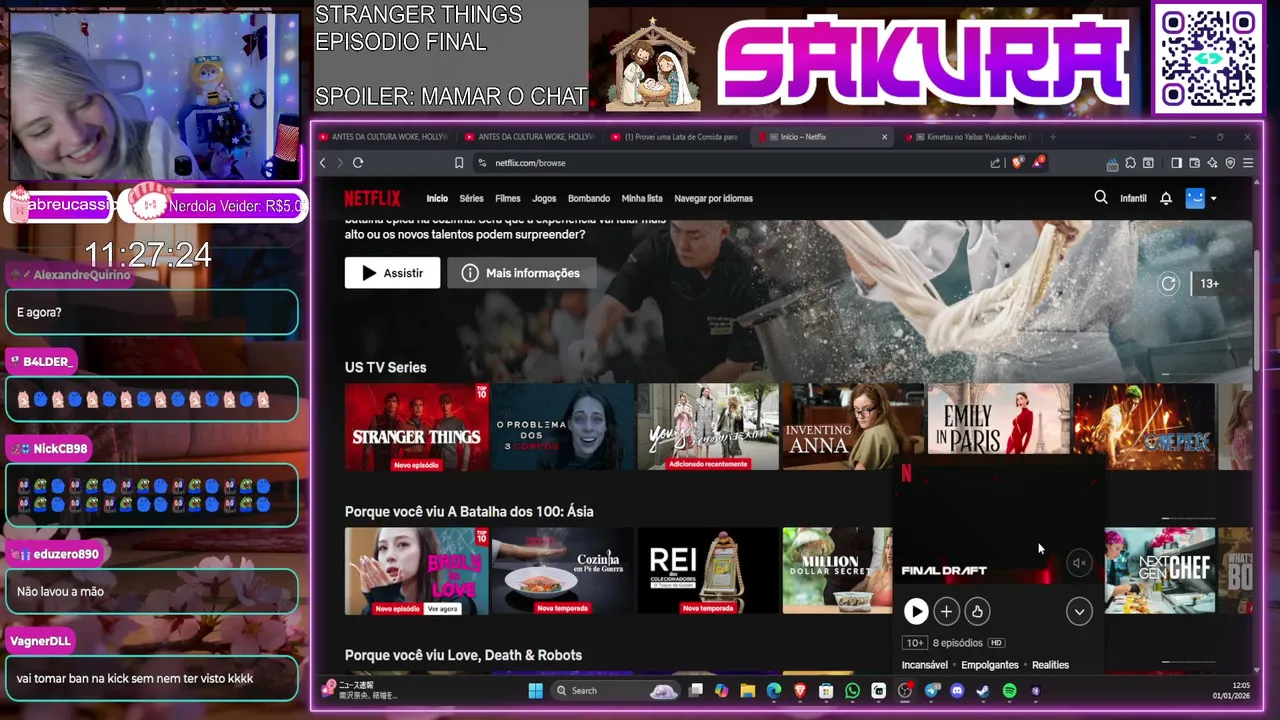This screenshot has height=720, width=1280.
Task: Open the Jogos menu item
Action: click(x=544, y=198)
